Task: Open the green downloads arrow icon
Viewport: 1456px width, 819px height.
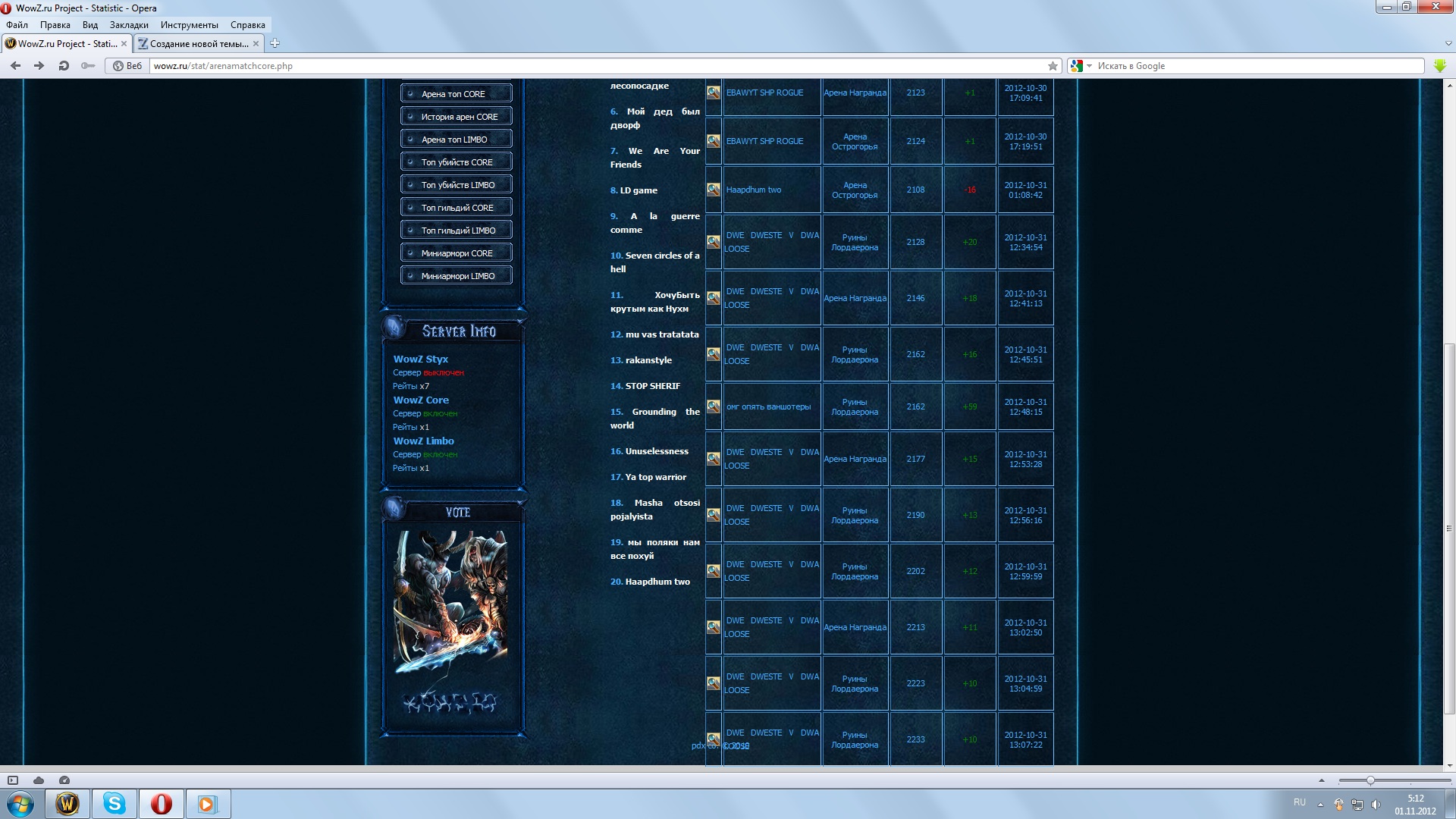Action: [1439, 66]
